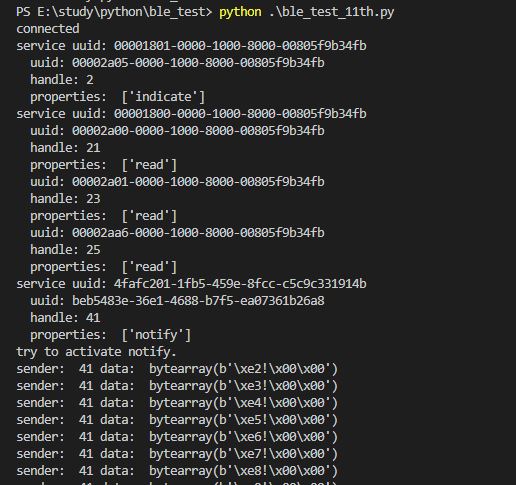Image resolution: width=516 pixels, height=485 pixels.
Task: Click uuid beb5483e characteristic line
Action: point(177,301)
